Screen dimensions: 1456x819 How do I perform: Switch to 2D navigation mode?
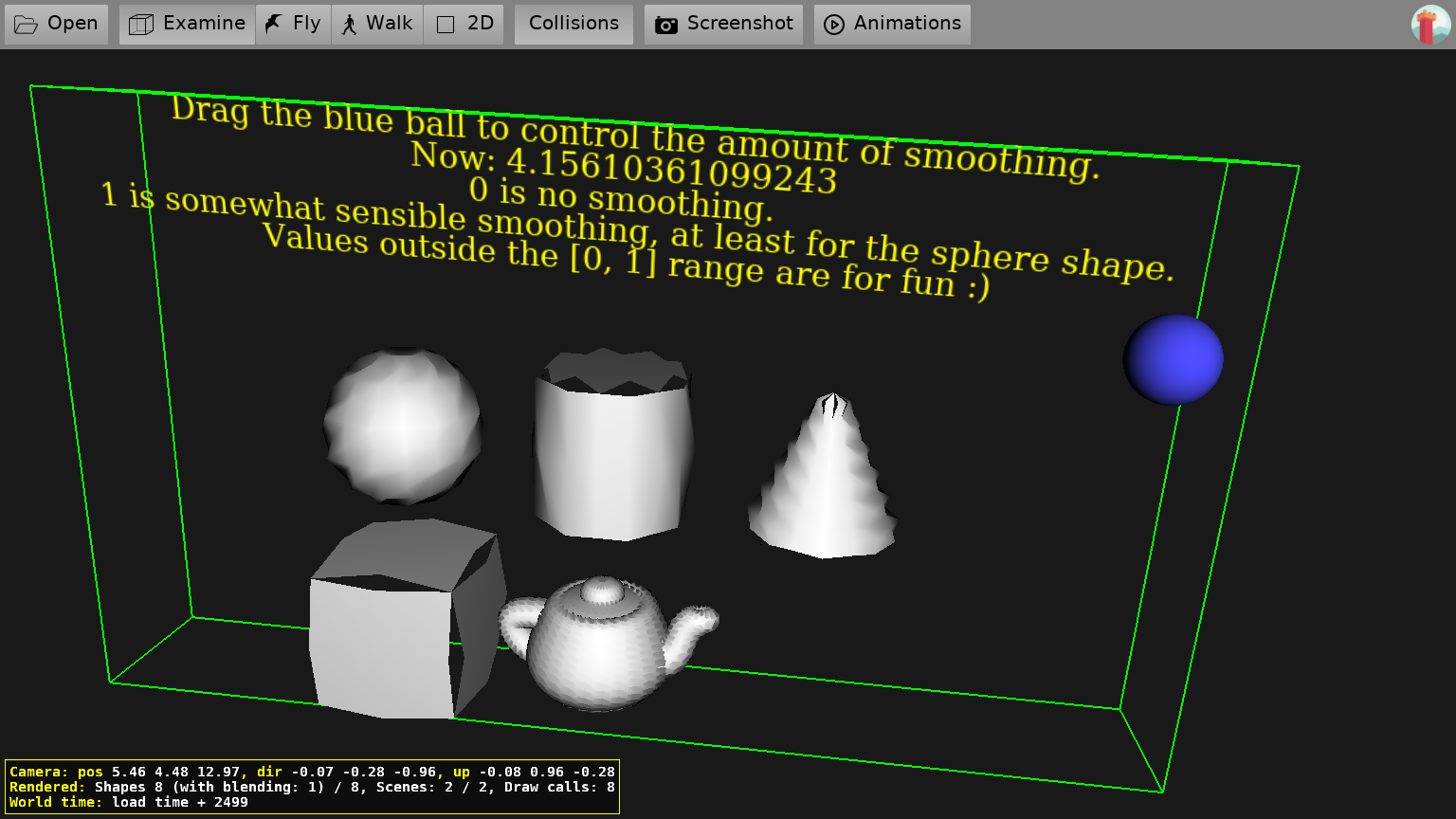[x=464, y=24]
